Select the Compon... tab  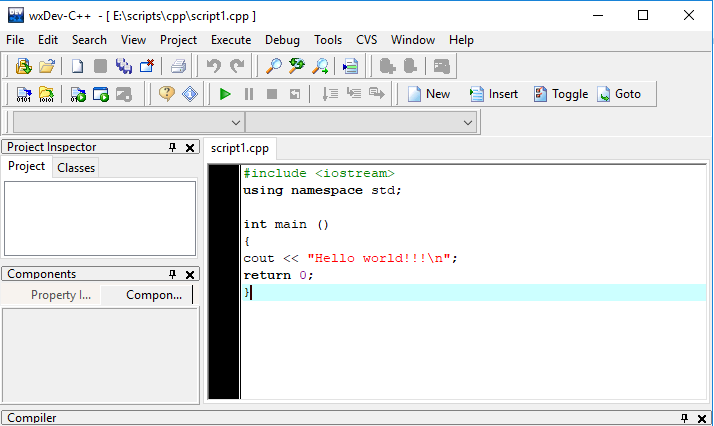coord(154,295)
